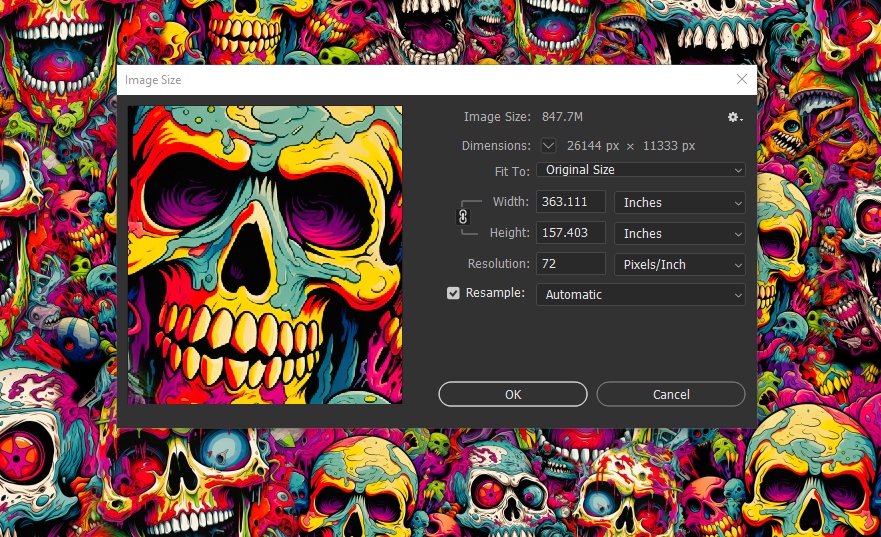Click the Width text label
The height and width of the screenshot is (537, 881).
[510, 202]
